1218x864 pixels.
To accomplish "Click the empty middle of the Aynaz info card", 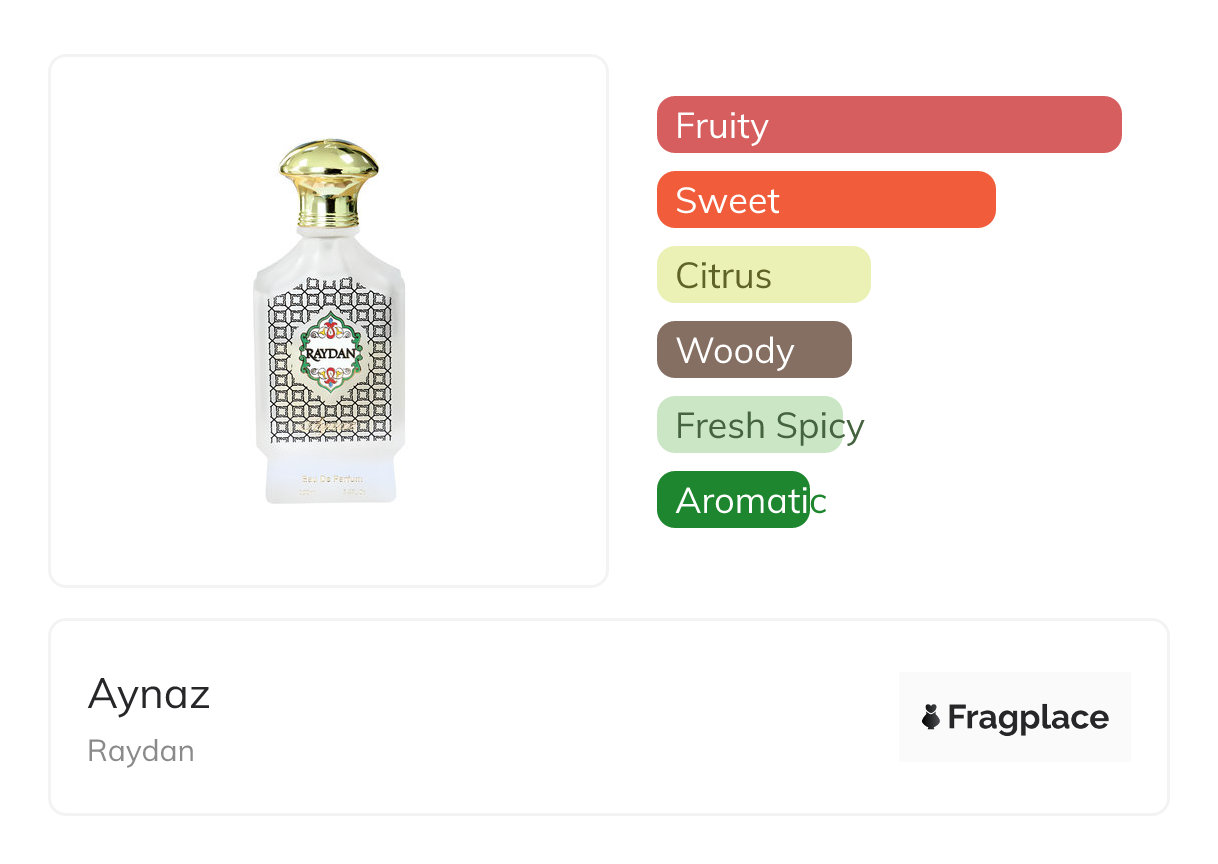I will (550, 717).
